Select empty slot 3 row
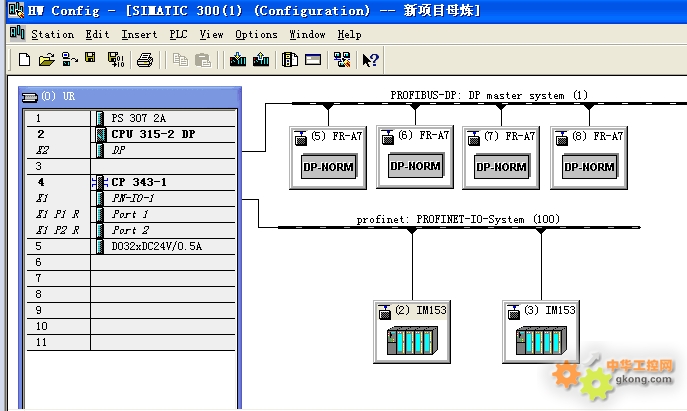 (131, 166)
